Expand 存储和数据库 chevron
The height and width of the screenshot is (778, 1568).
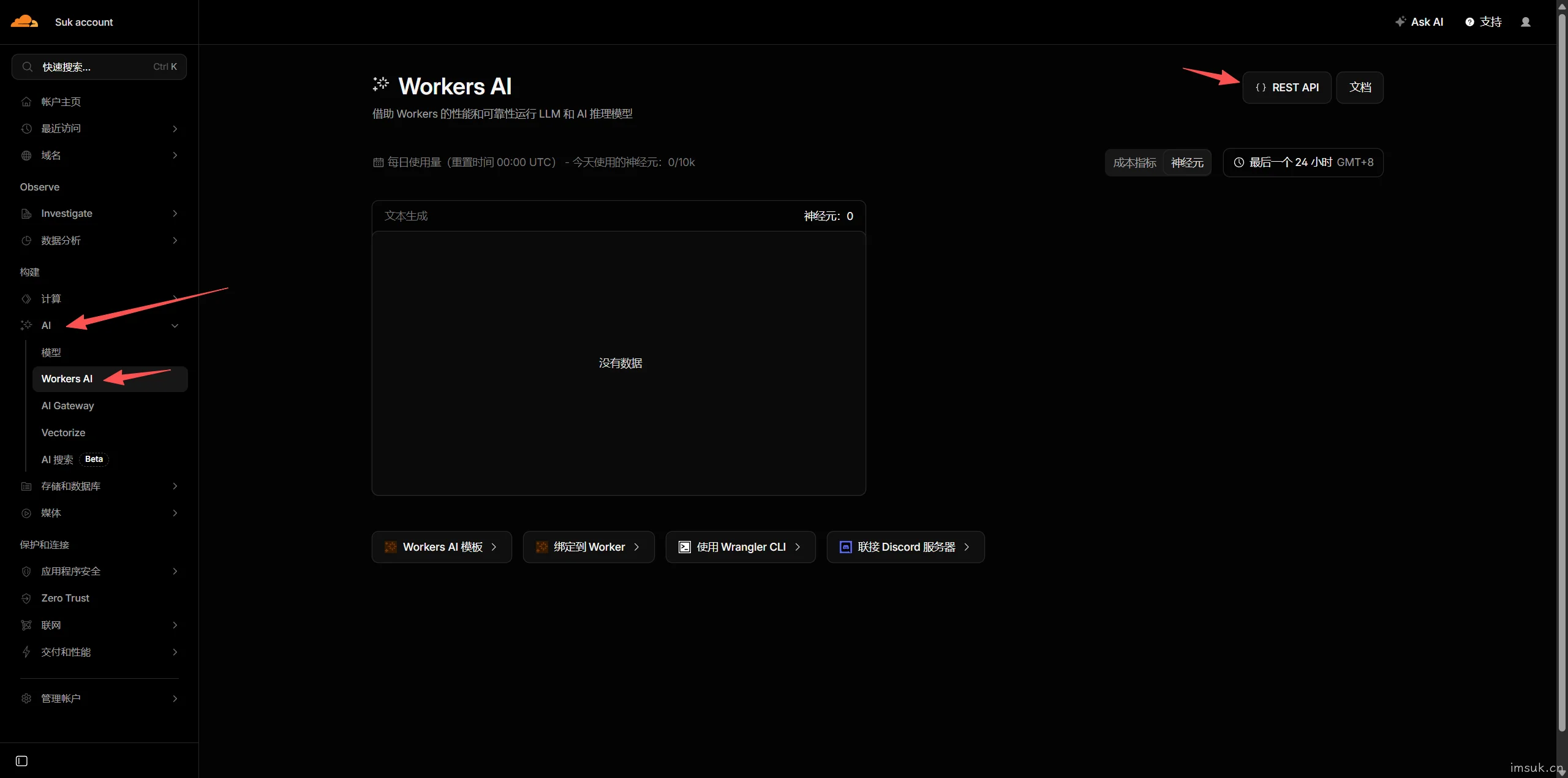[x=175, y=486]
